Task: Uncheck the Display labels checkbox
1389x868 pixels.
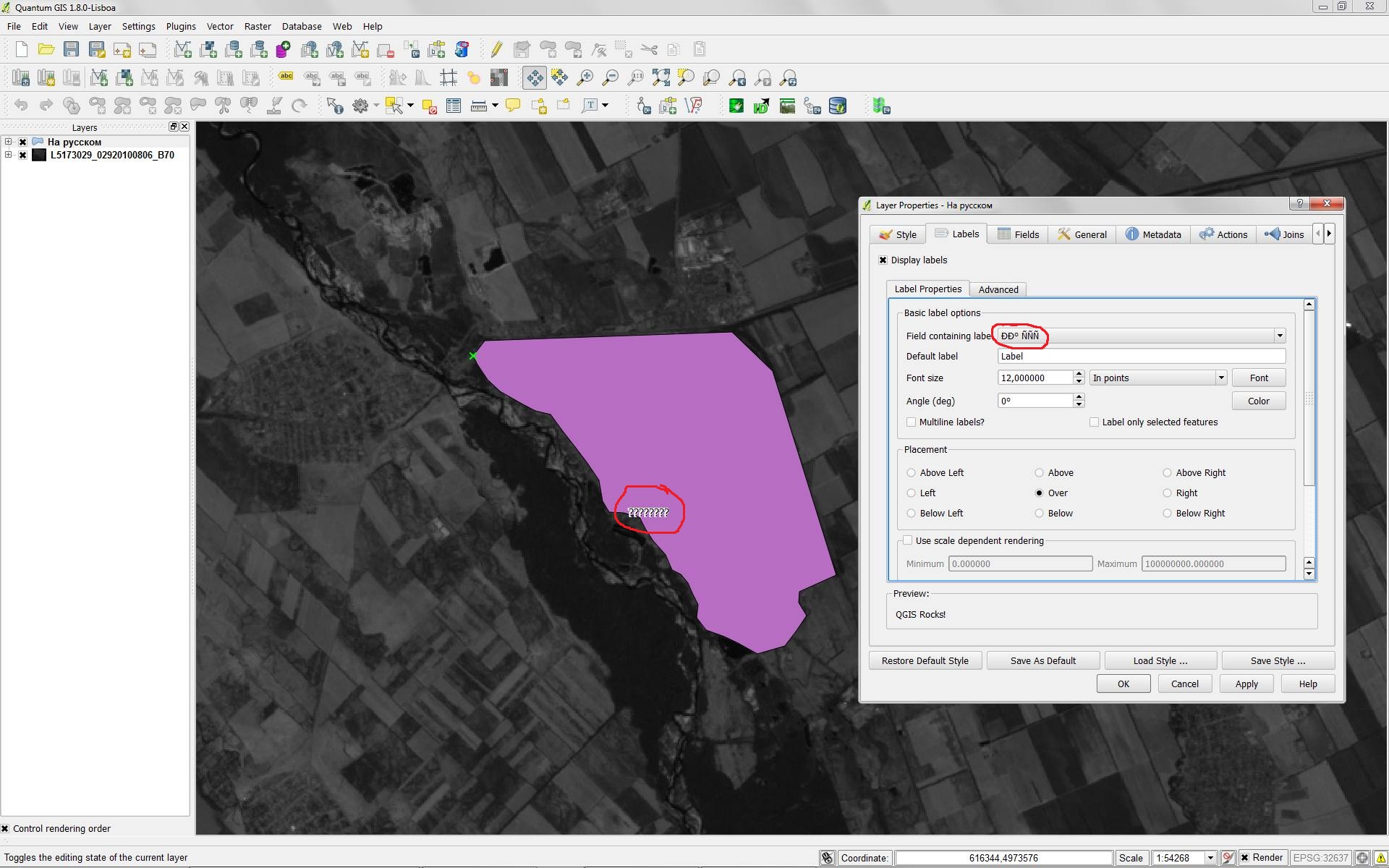Action: pyautogui.click(x=883, y=260)
